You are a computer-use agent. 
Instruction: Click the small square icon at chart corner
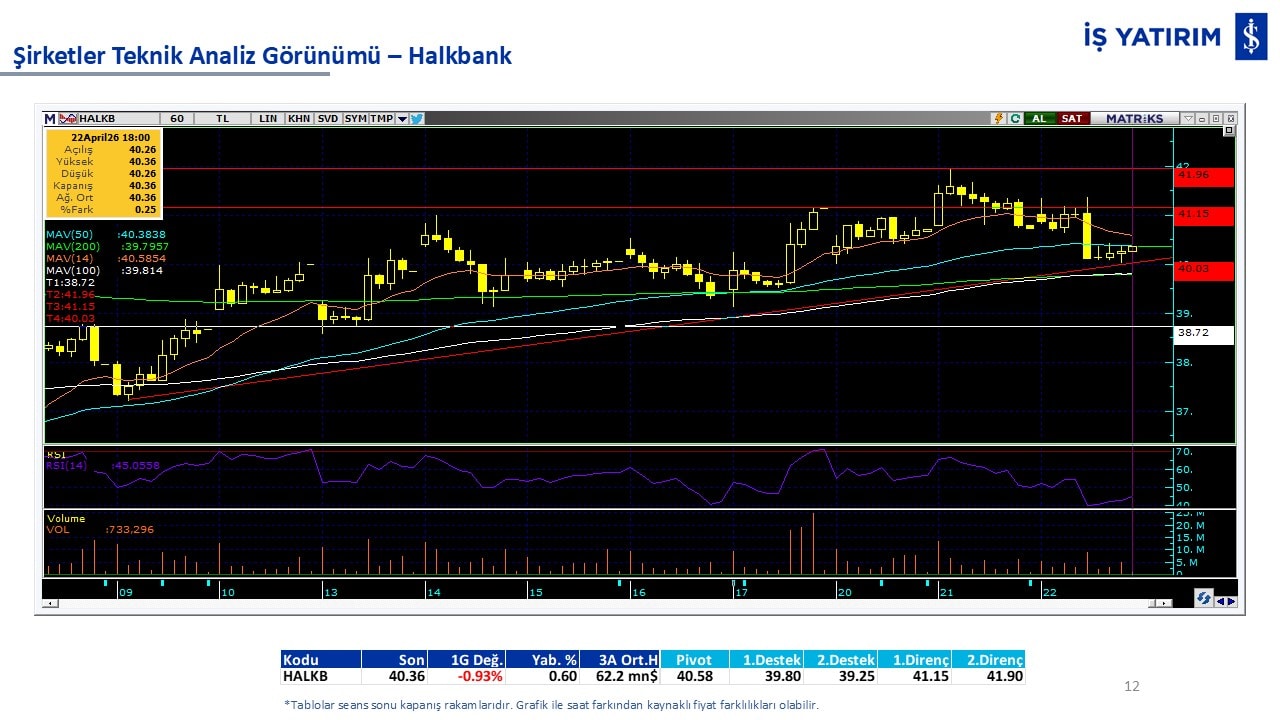click(x=1229, y=131)
